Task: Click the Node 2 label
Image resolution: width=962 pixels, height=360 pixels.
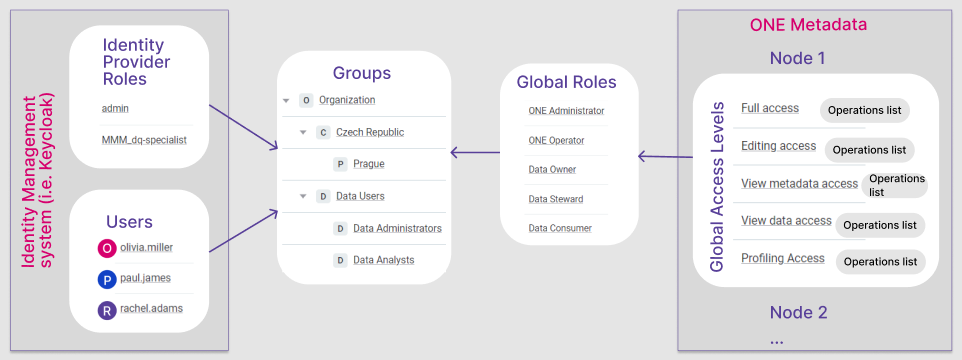Action: [799, 312]
